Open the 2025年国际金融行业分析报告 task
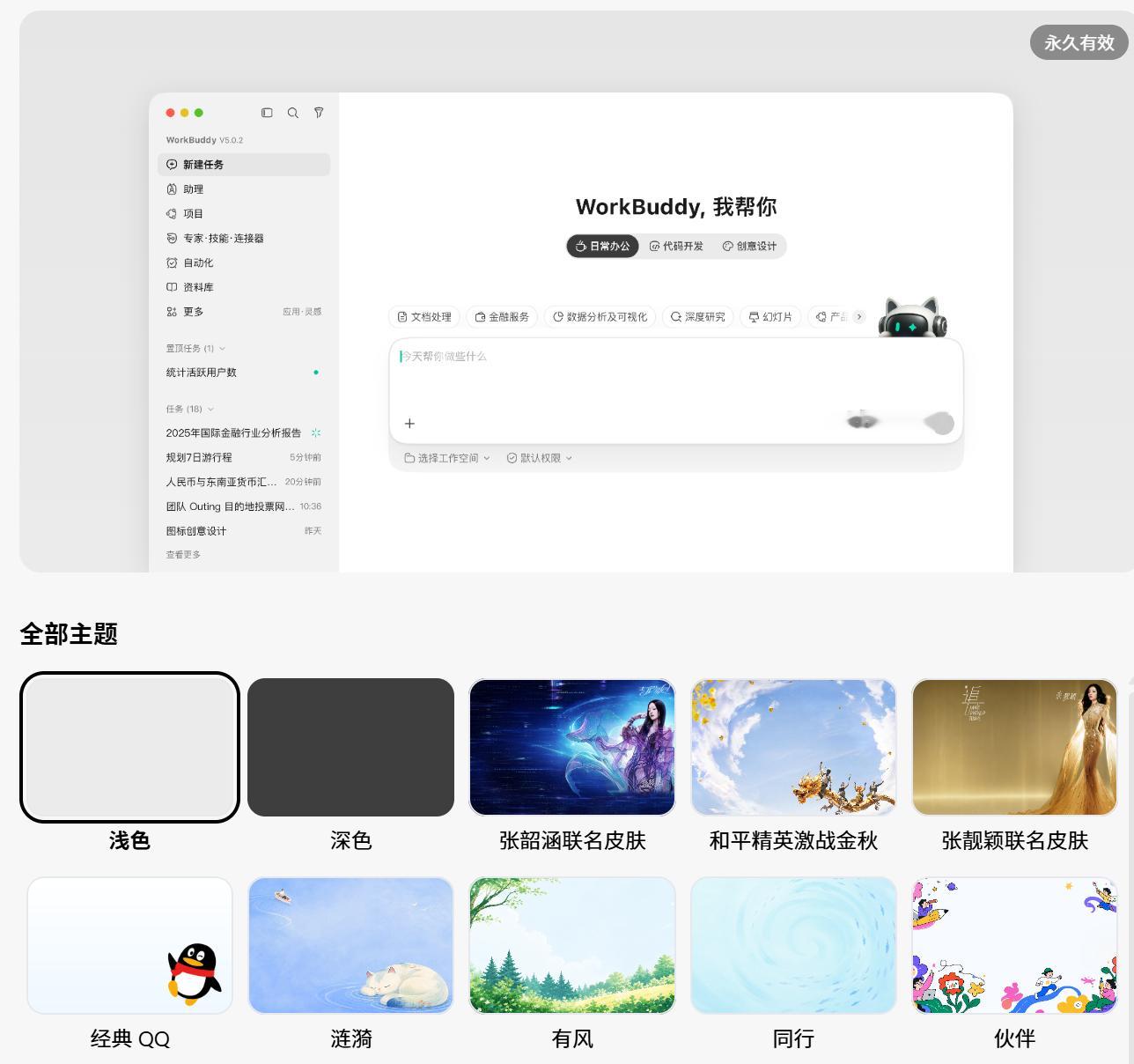The image size is (1134, 1064). coord(244,433)
